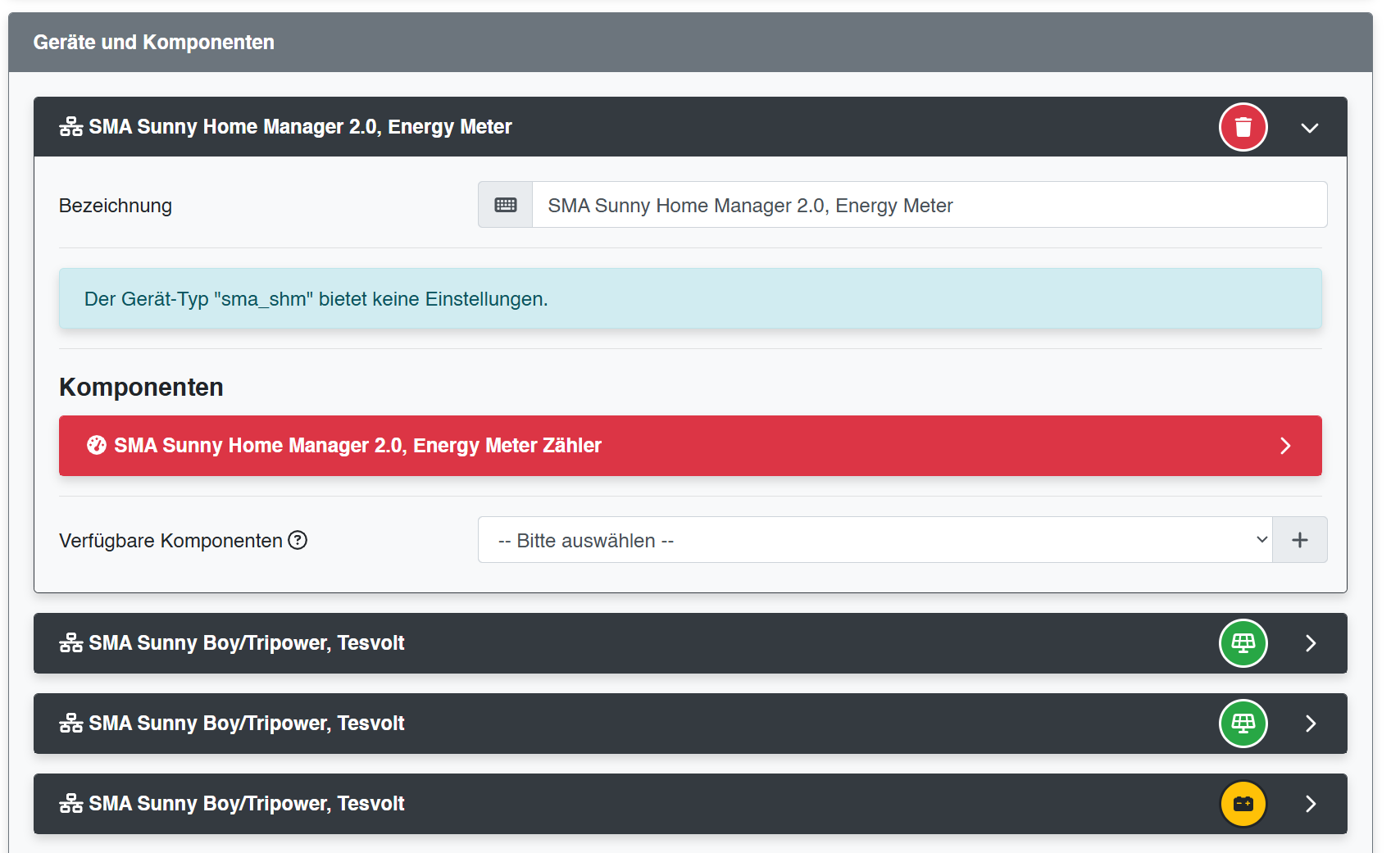The width and height of the screenshot is (1400, 853).
Task: Expand the third SMA Sunny Boy/Tripower device
Action: click(x=1310, y=804)
